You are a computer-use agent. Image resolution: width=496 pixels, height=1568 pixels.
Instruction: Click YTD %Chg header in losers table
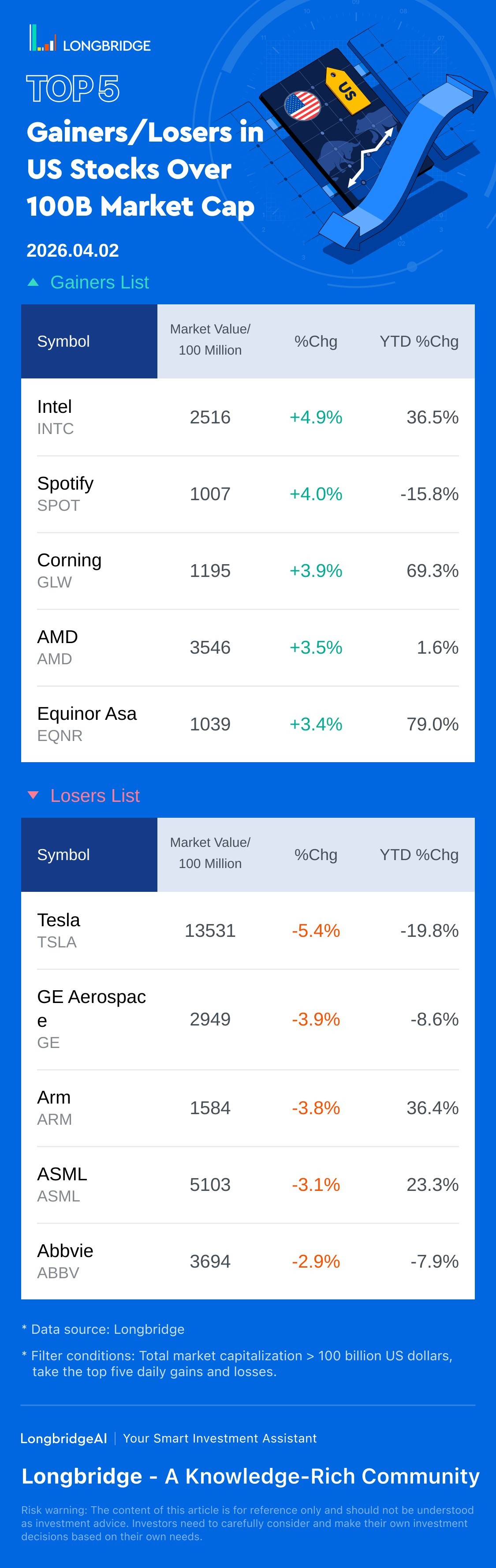click(x=419, y=854)
